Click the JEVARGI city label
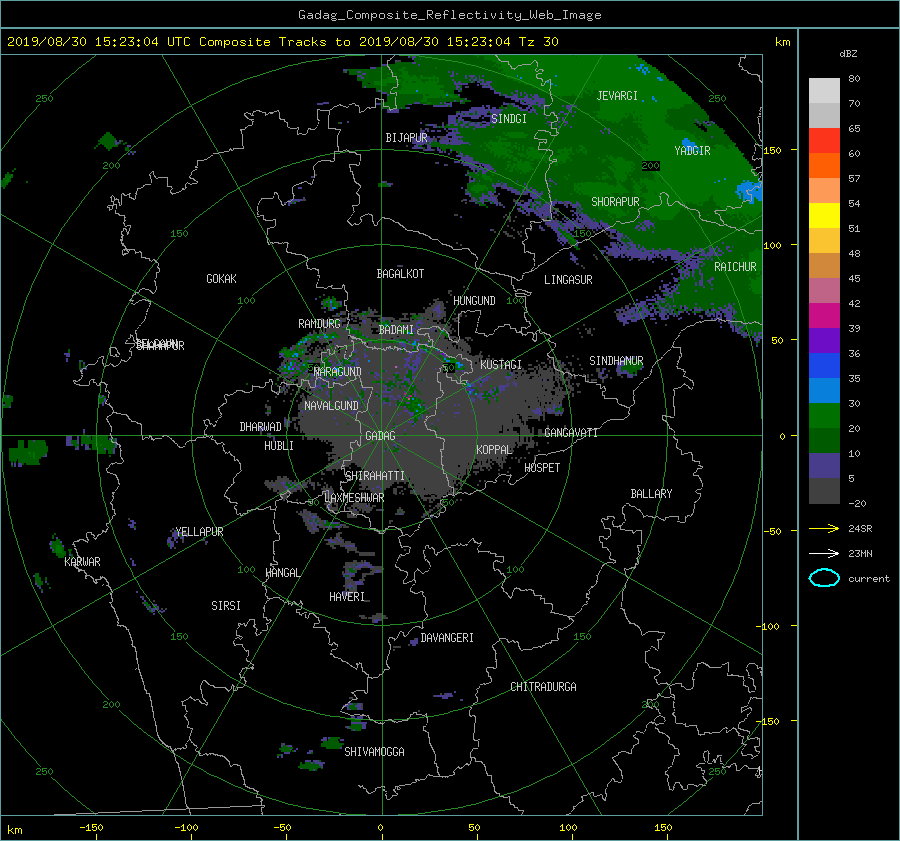Screen dimensions: 900x841 [x=617, y=96]
